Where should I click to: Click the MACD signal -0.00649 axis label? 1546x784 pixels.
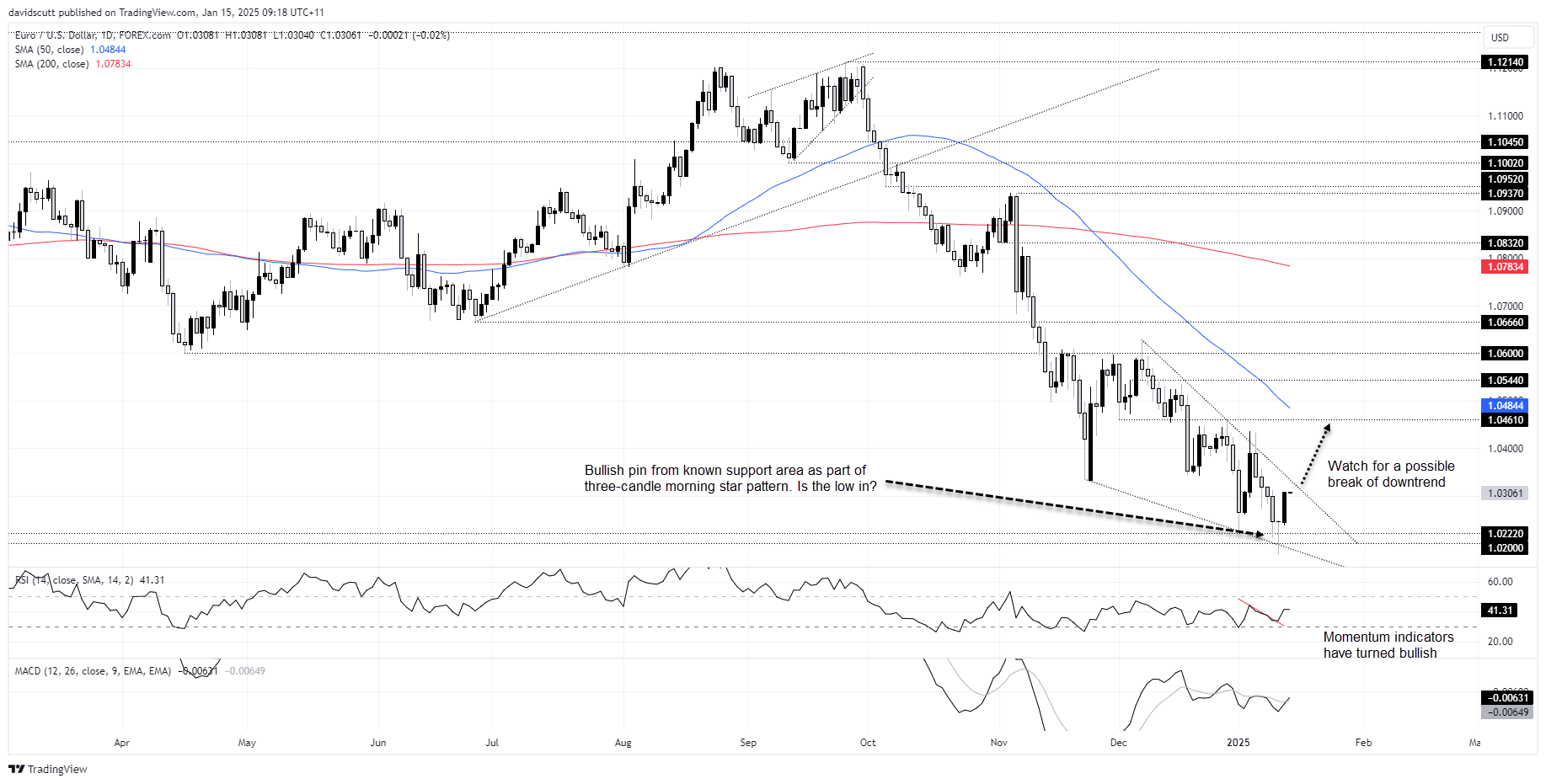[1506, 712]
